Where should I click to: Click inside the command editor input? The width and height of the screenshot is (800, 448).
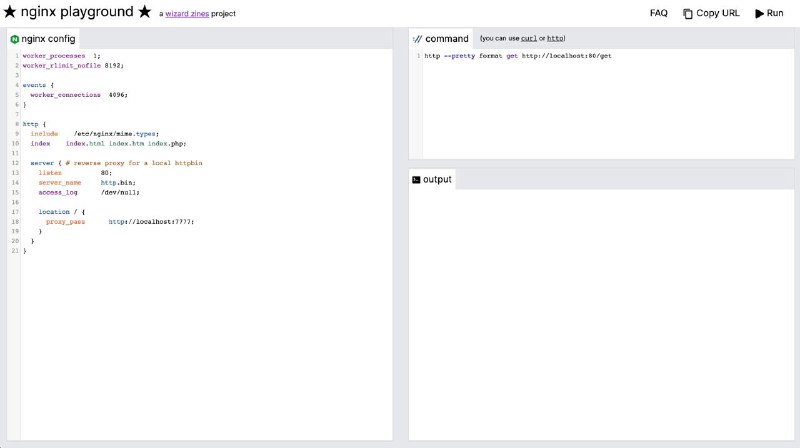coord(608,105)
